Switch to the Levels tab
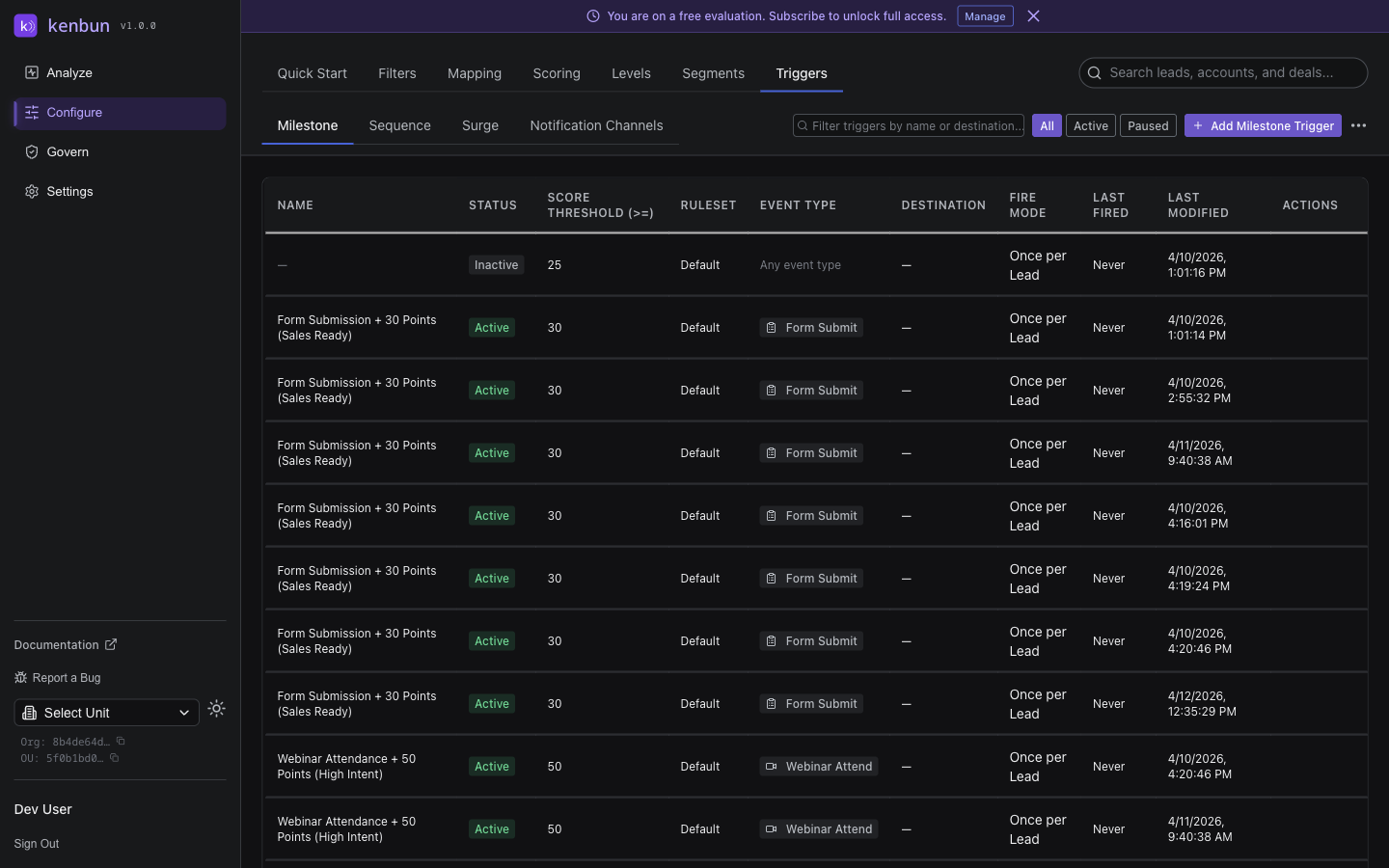 (x=631, y=73)
